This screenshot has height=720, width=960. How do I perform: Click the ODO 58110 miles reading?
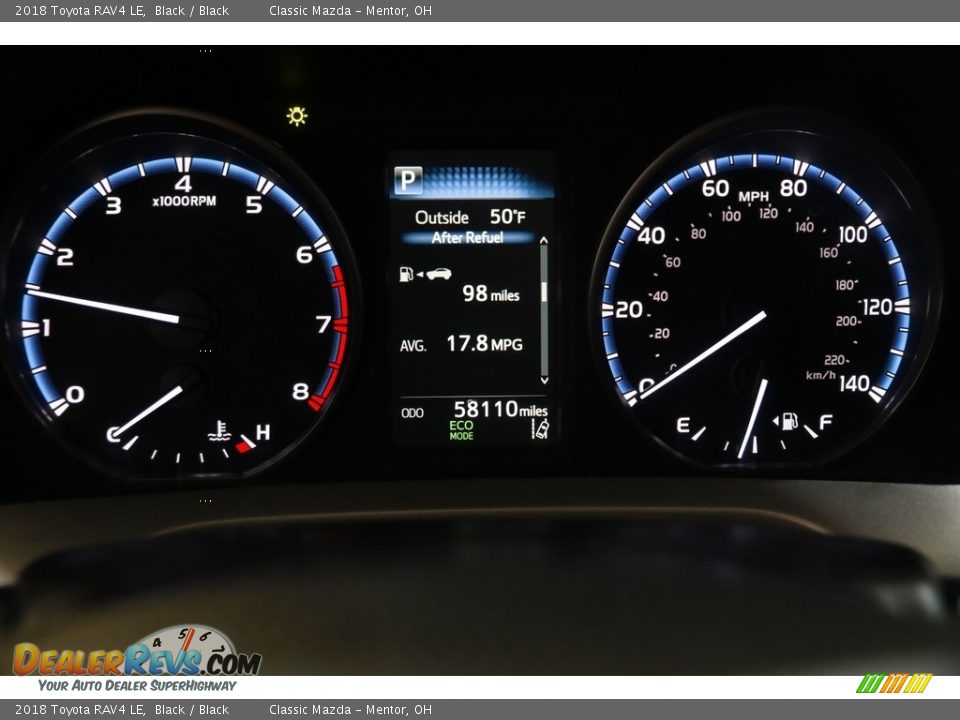pos(474,409)
